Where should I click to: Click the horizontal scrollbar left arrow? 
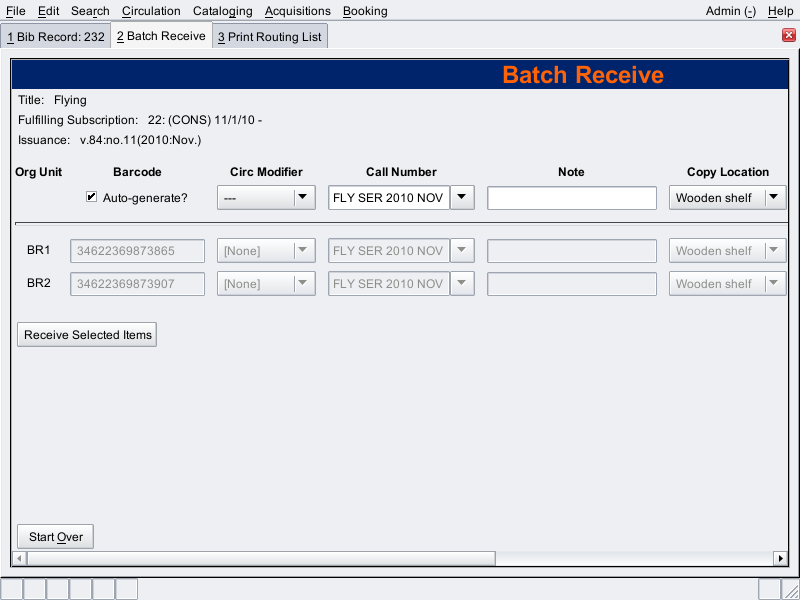(x=18, y=558)
